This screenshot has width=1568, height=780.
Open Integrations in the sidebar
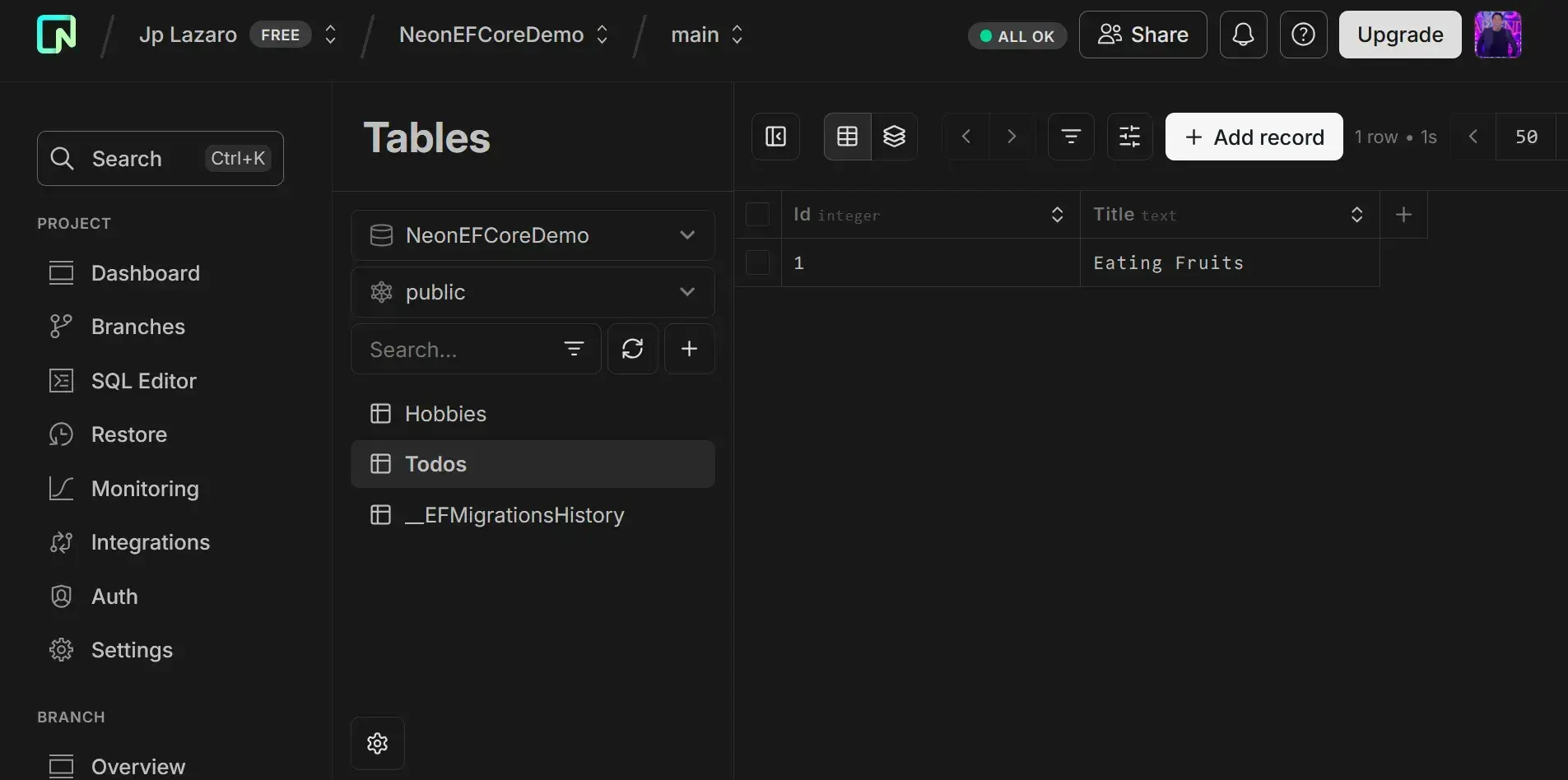(x=129, y=542)
